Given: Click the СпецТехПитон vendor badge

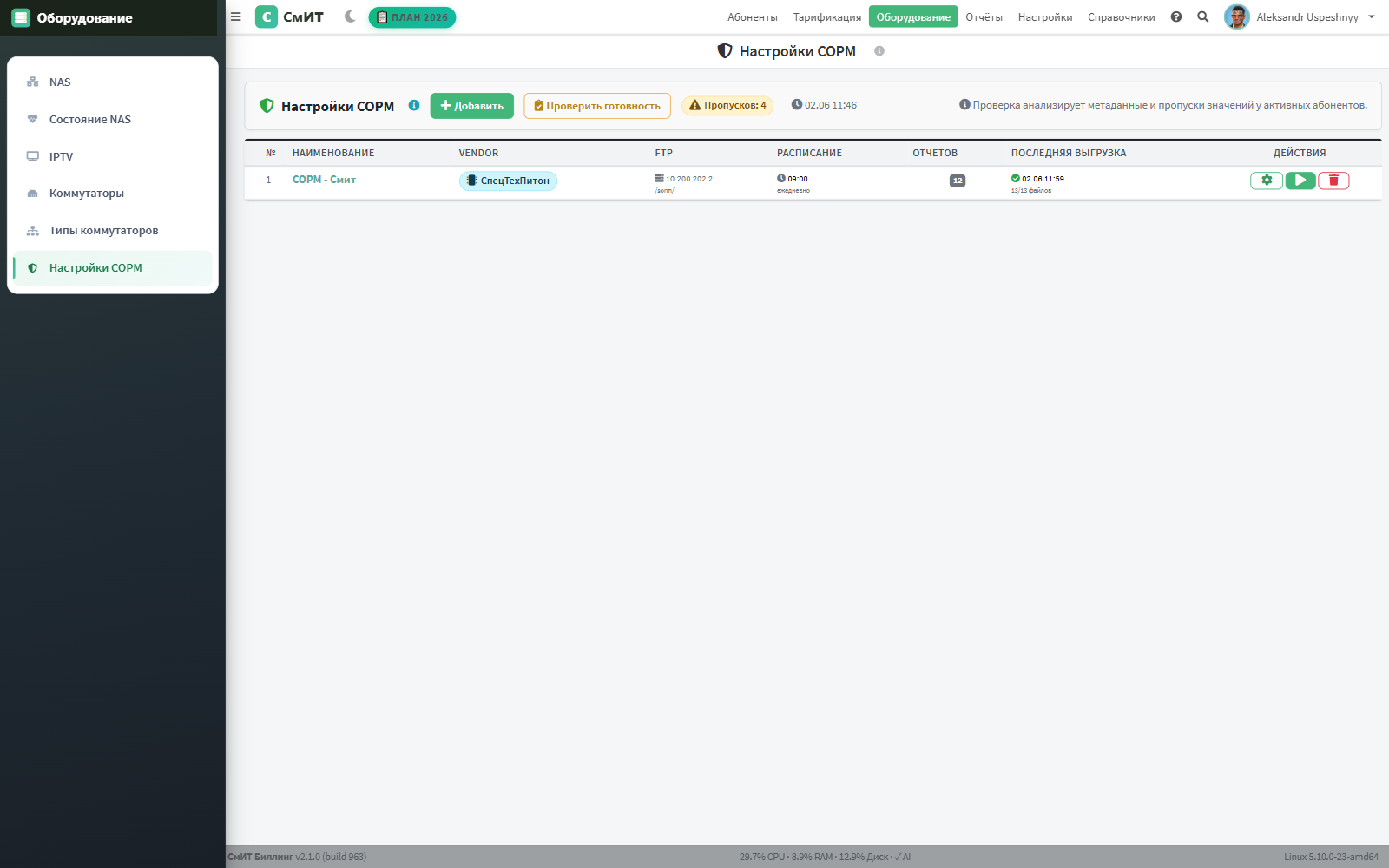Looking at the screenshot, I should pos(508,181).
